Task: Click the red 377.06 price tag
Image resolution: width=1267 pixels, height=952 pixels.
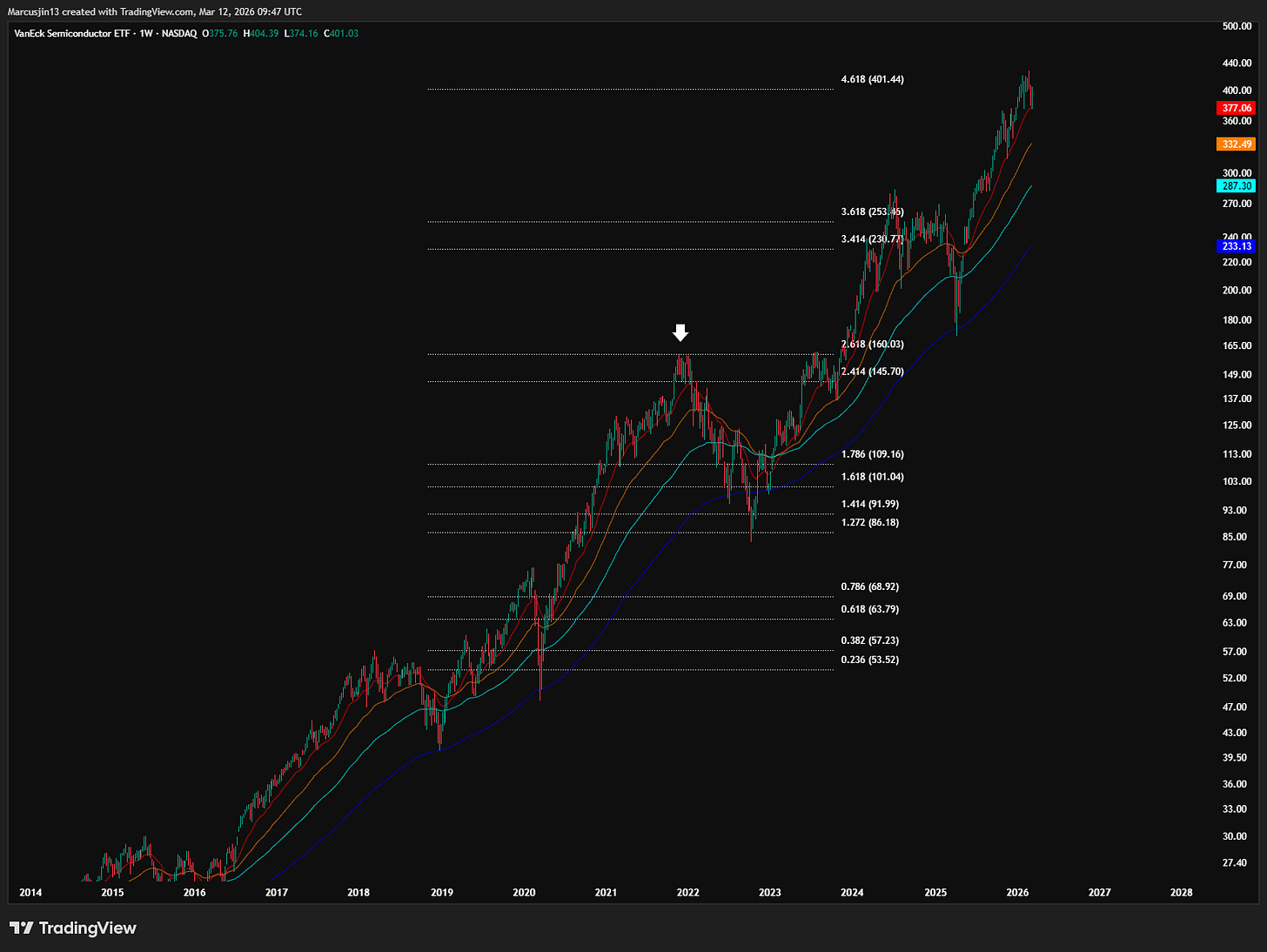Action: 1236,108
